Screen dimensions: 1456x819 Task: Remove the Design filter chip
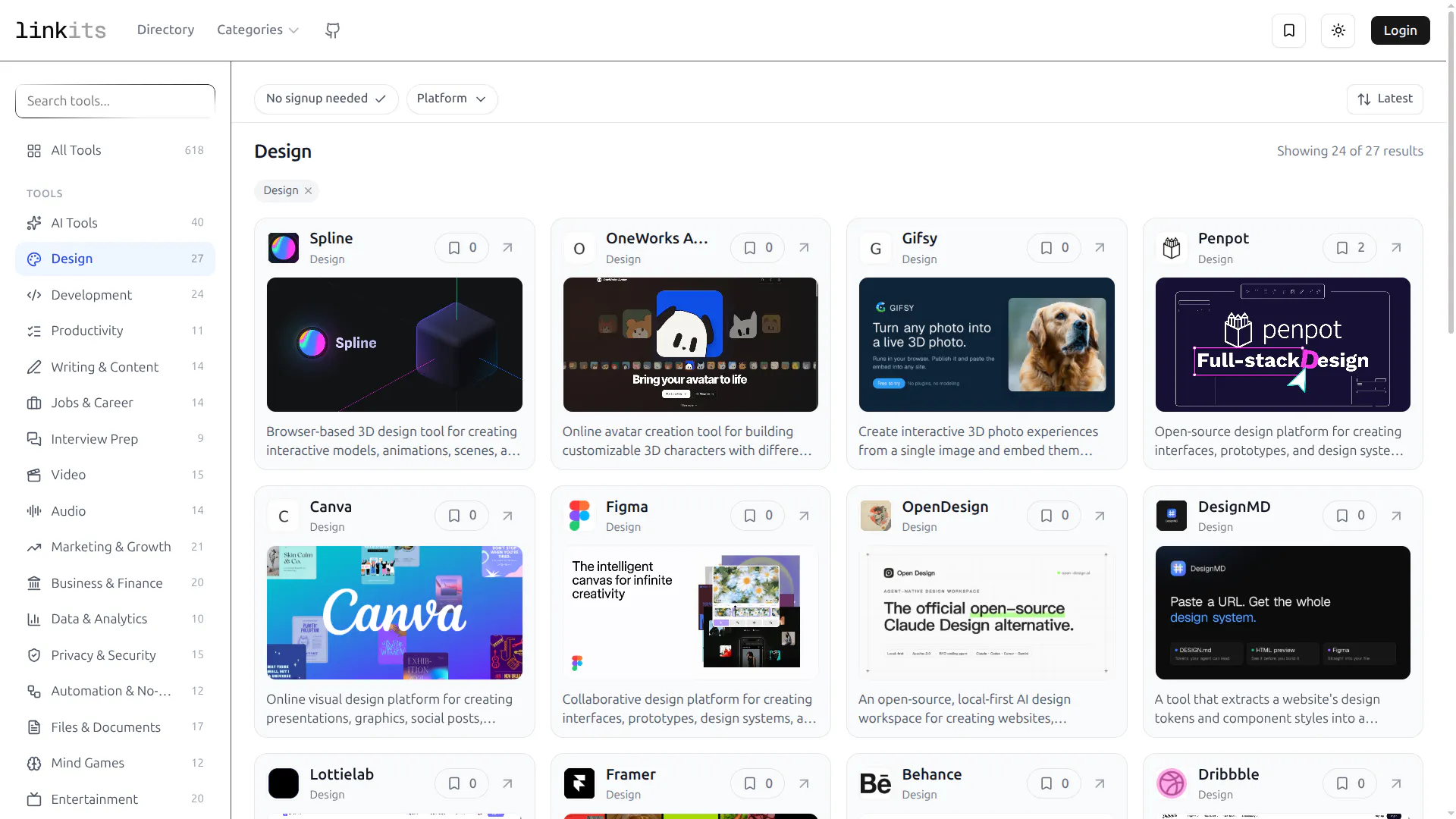click(309, 191)
